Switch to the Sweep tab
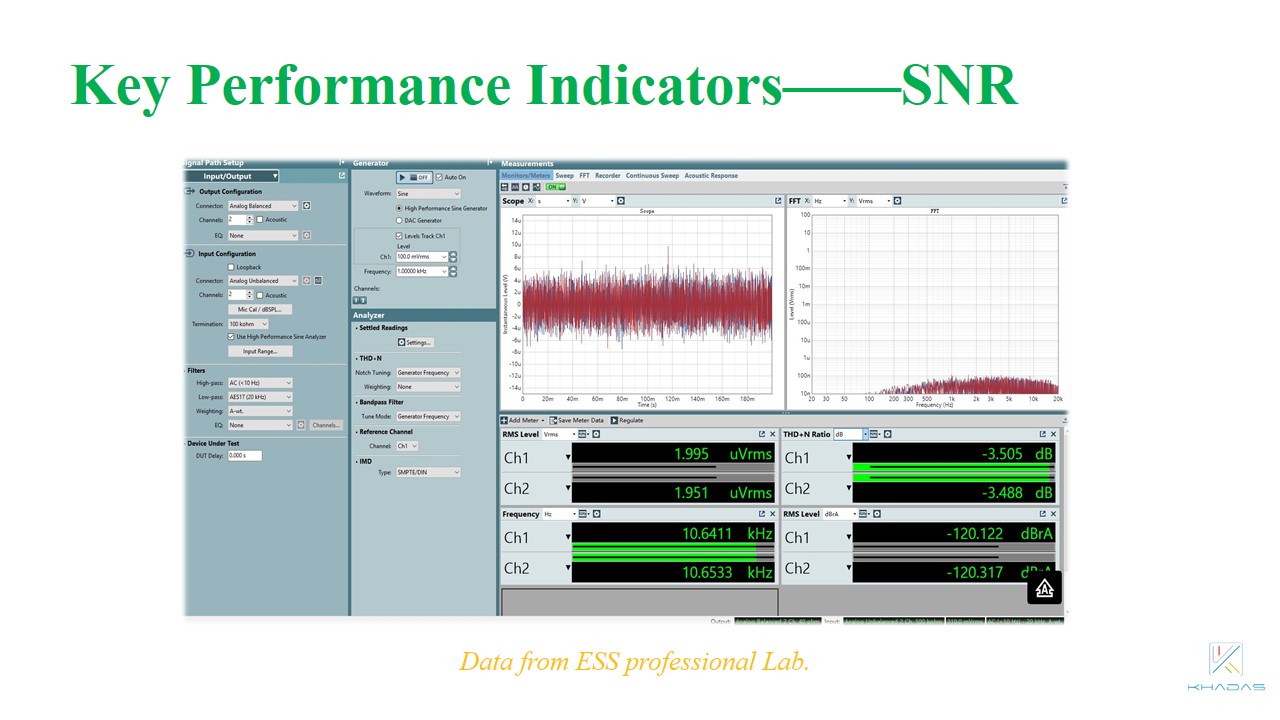 click(x=565, y=175)
